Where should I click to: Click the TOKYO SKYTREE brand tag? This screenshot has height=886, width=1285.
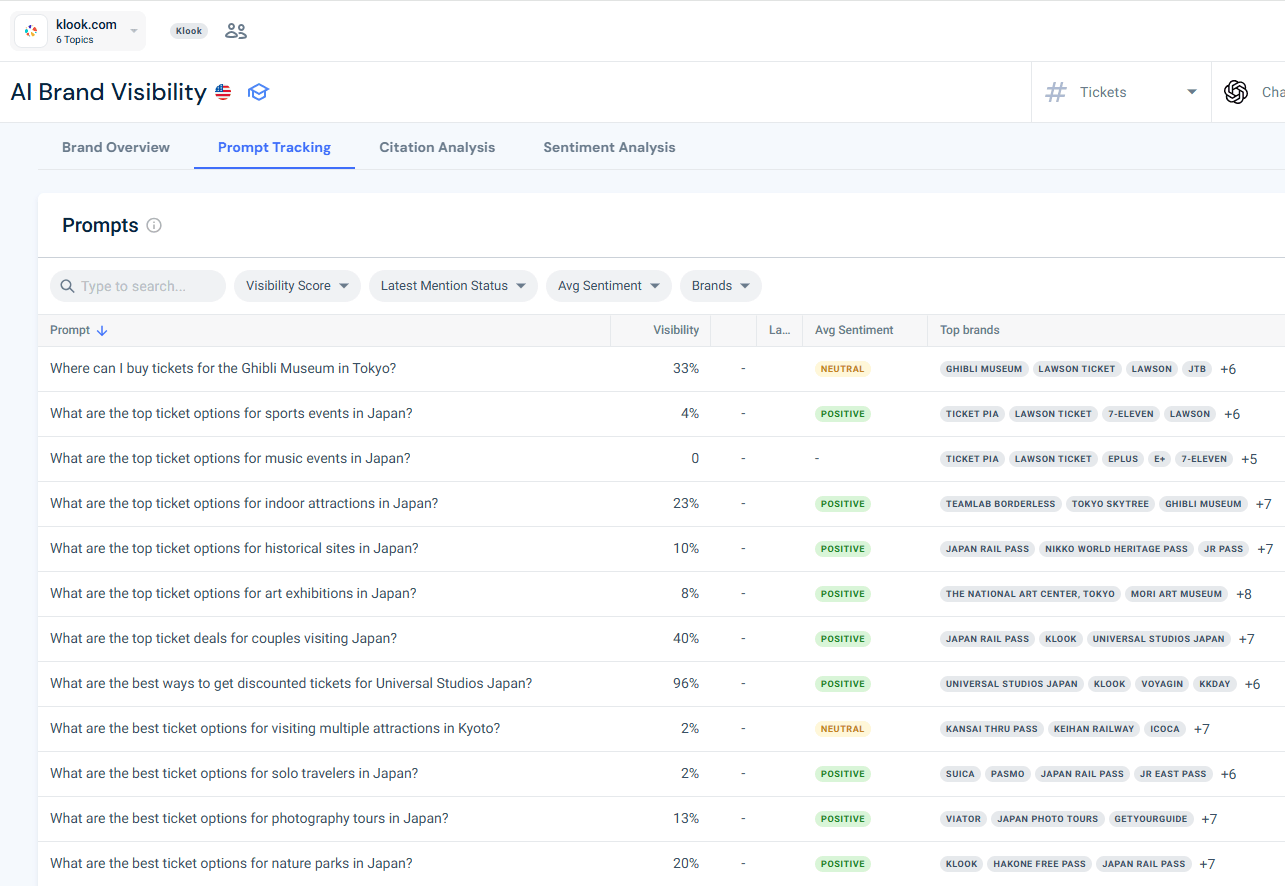1110,504
